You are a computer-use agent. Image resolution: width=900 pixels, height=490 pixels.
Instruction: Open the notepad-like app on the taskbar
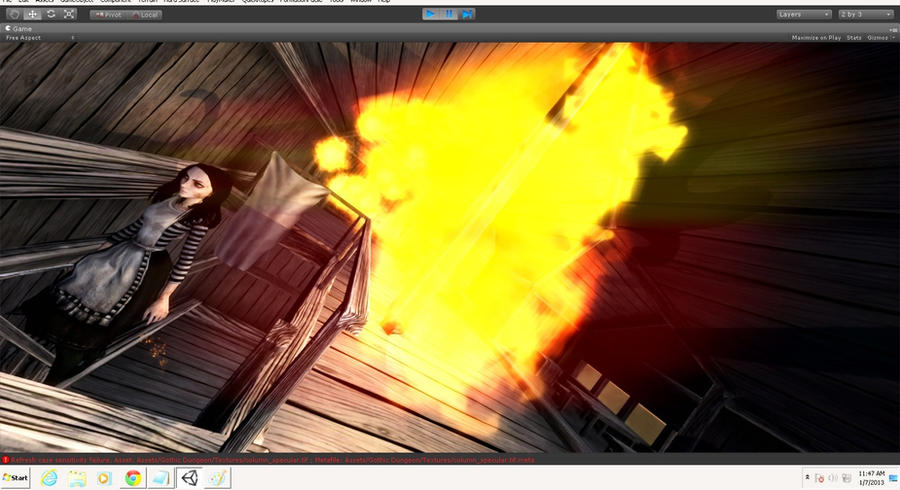(x=161, y=478)
